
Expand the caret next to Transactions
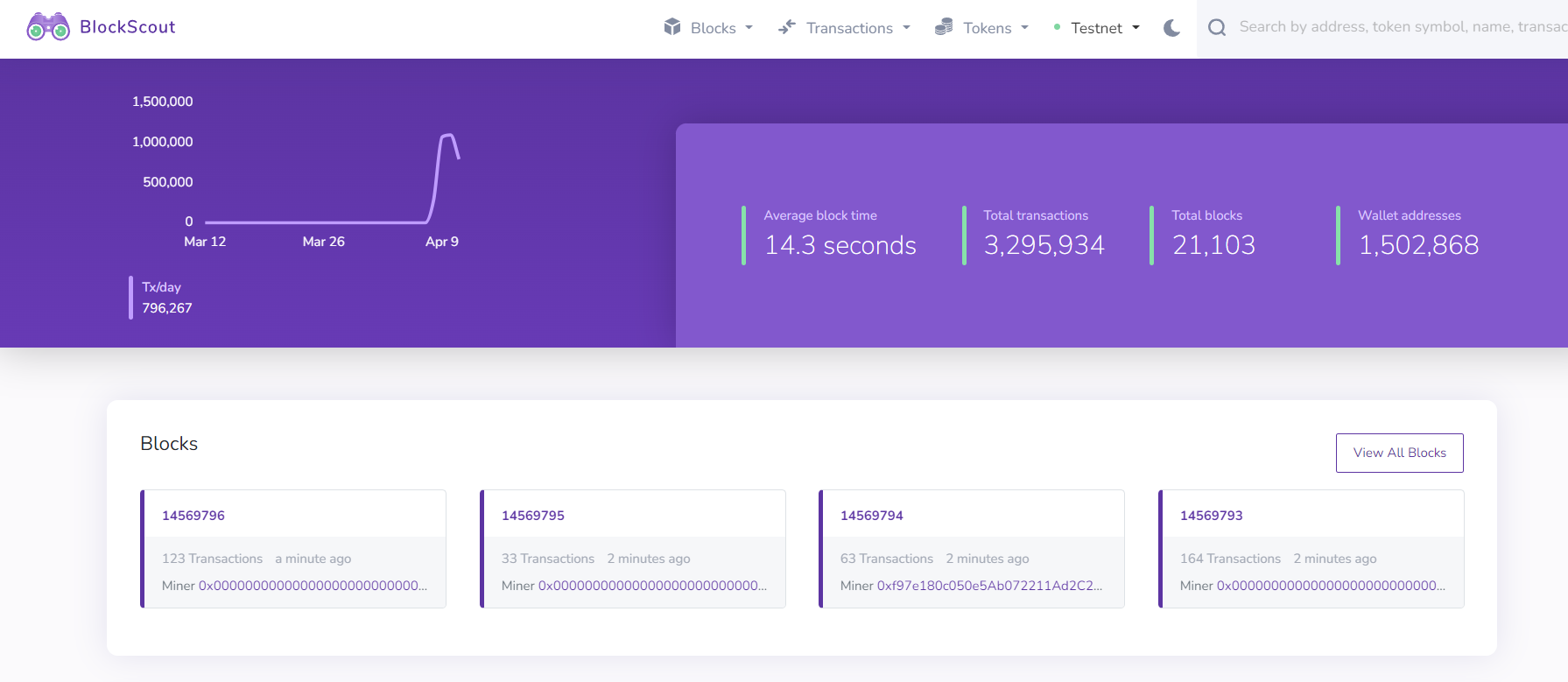[906, 28]
